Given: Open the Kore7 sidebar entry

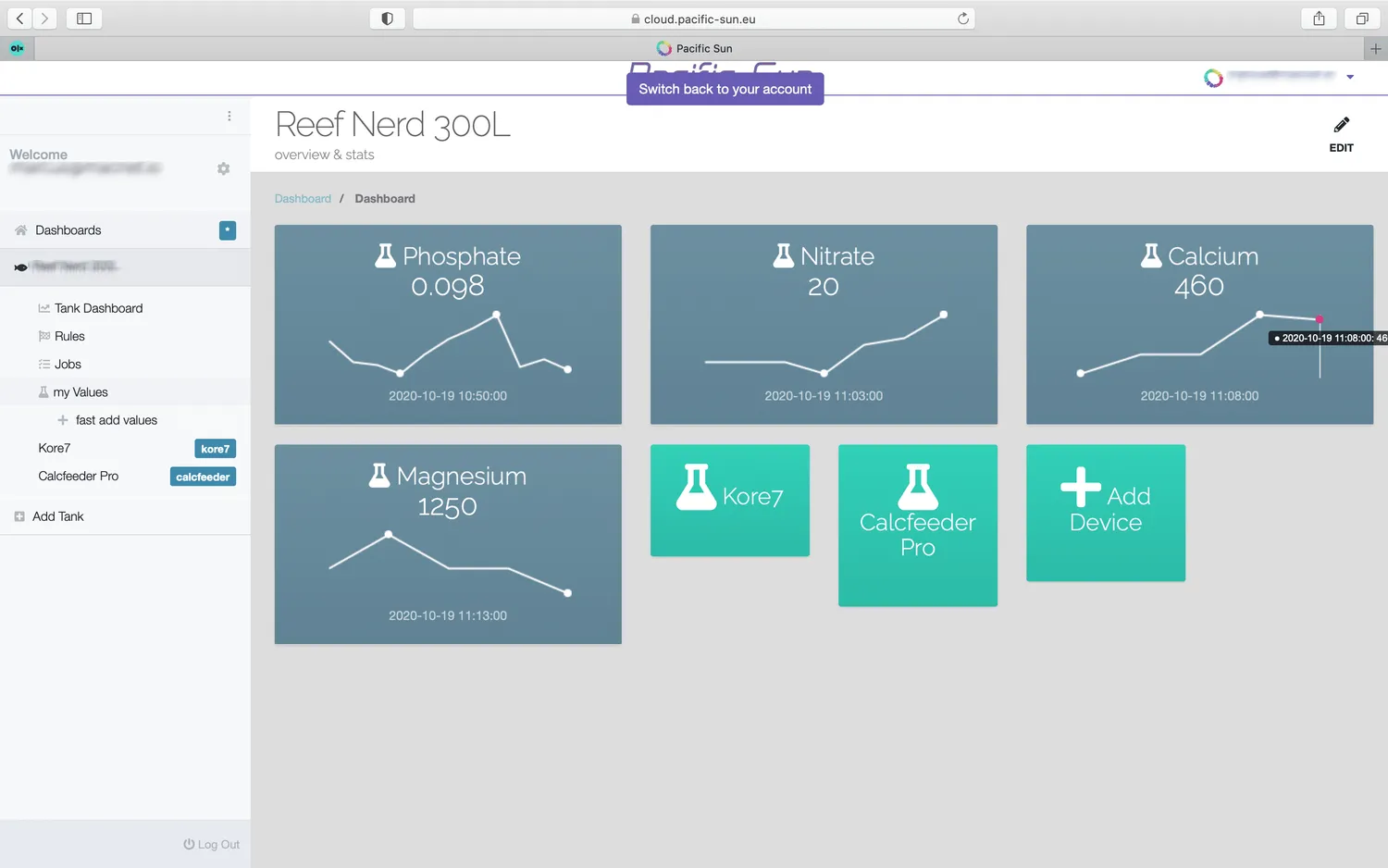Looking at the screenshot, I should [55, 448].
